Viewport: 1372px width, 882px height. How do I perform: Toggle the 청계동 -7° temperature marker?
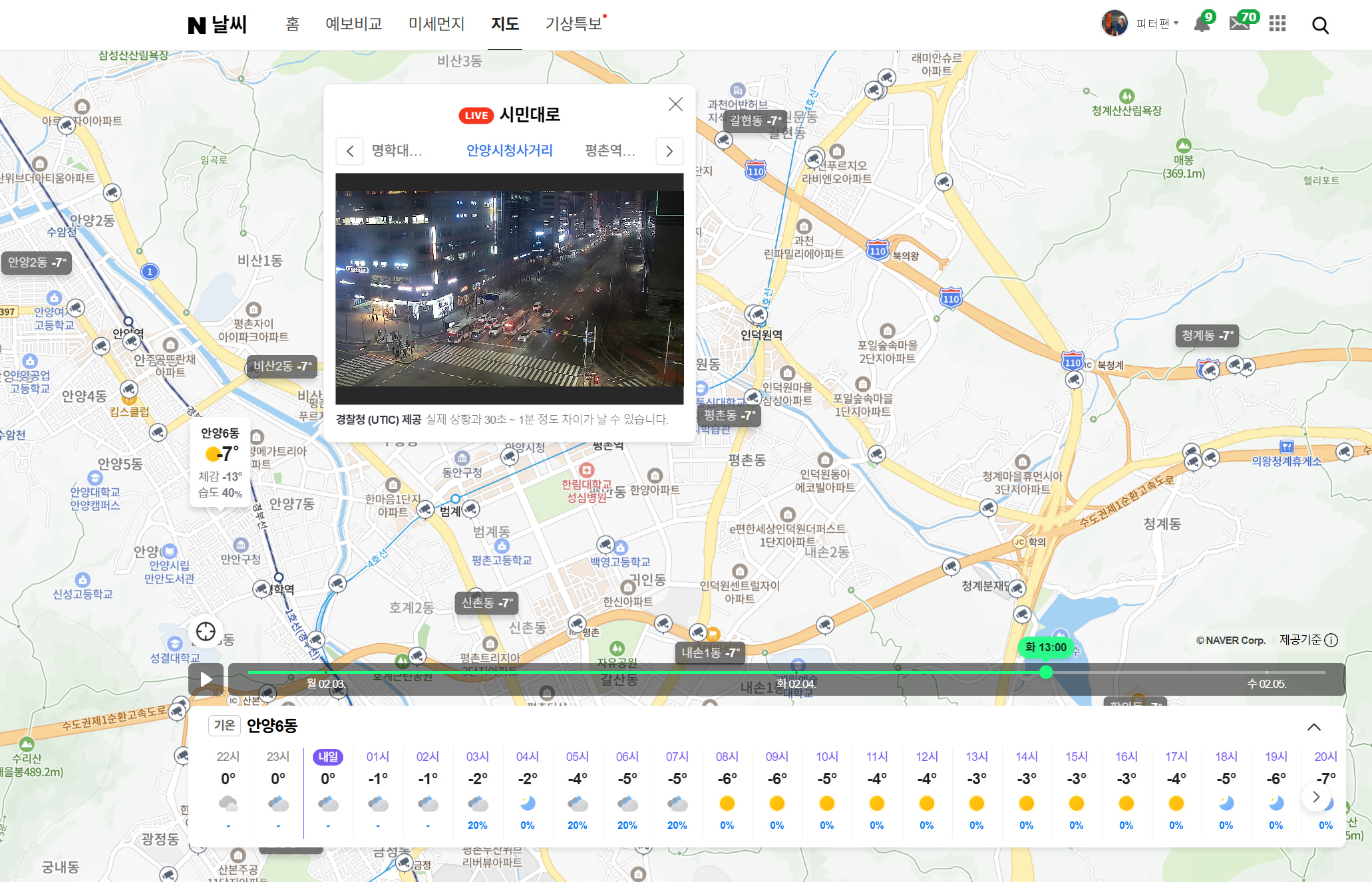1207,336
